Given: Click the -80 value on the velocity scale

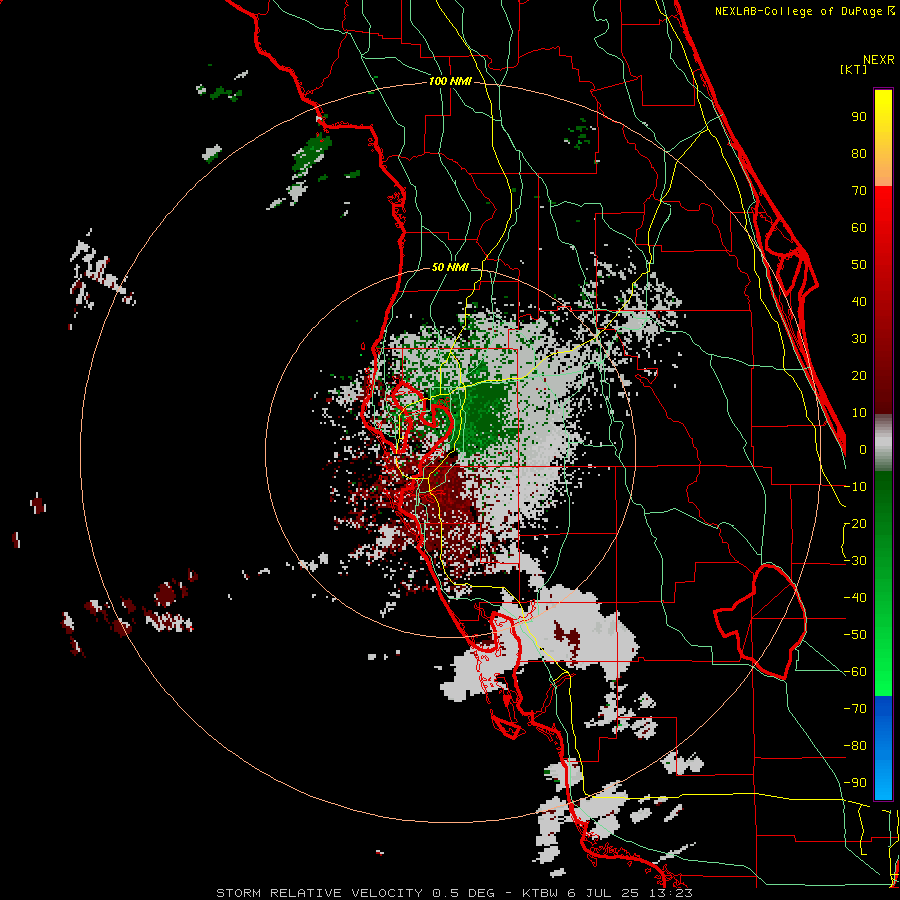Looking at the screenshot, I should pos(855,746).
